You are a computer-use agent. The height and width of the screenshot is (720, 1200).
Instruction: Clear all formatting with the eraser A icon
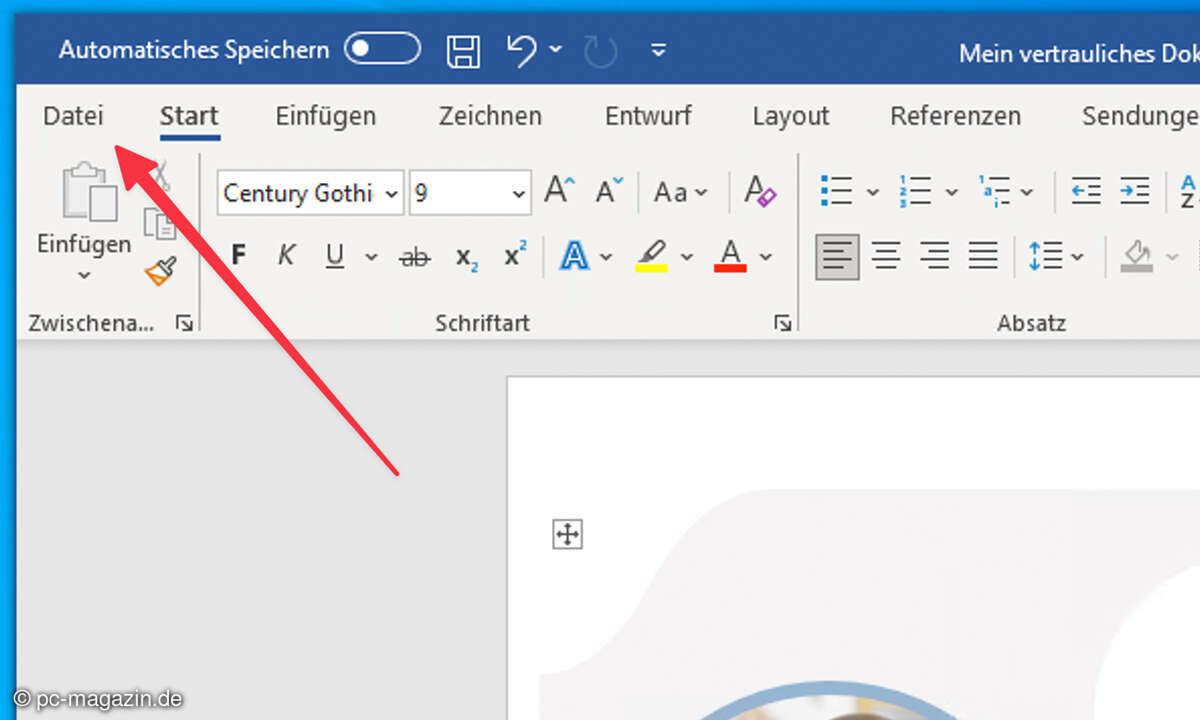tap(760, 190)
